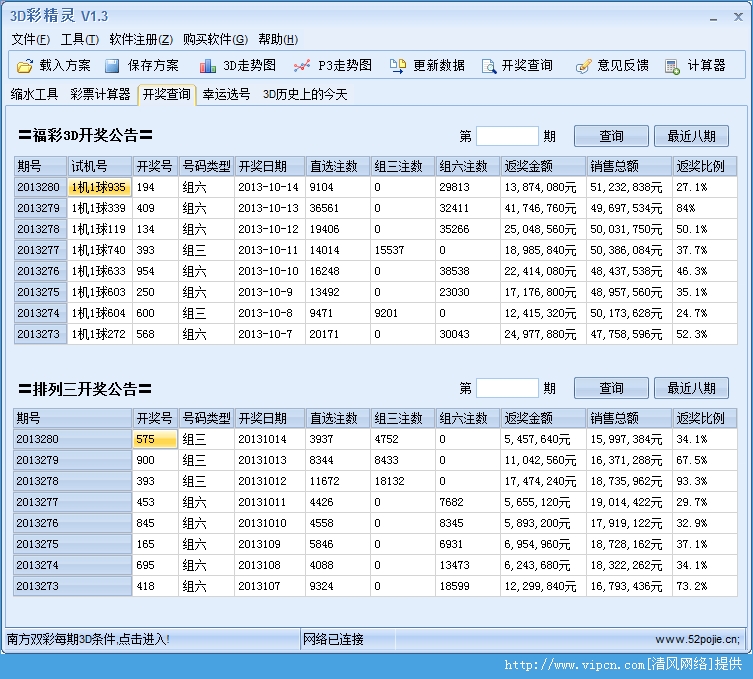Open the 3D历史上的今天 tab
This screenshot has width=753, height=679.
305,94
